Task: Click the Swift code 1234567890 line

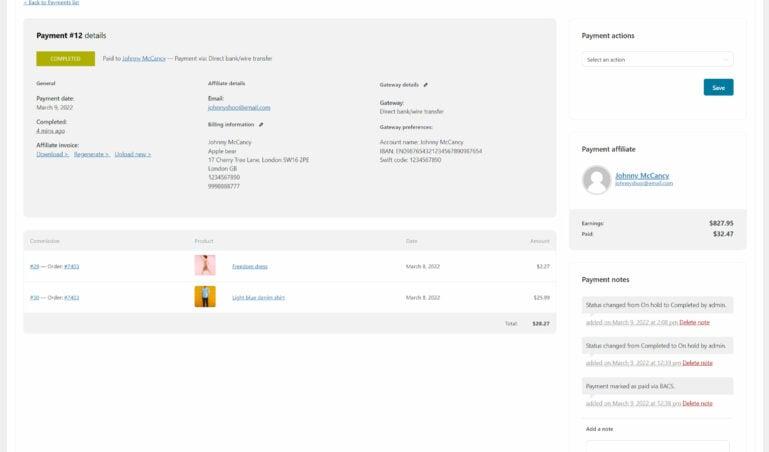Action: [x=410, y=160]
